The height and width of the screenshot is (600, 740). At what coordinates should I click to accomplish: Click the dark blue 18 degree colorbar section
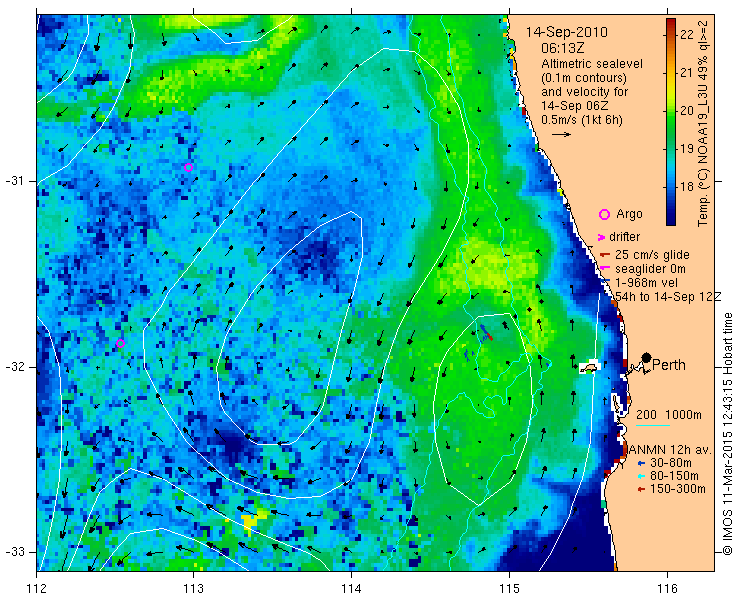tap(671, 187)
